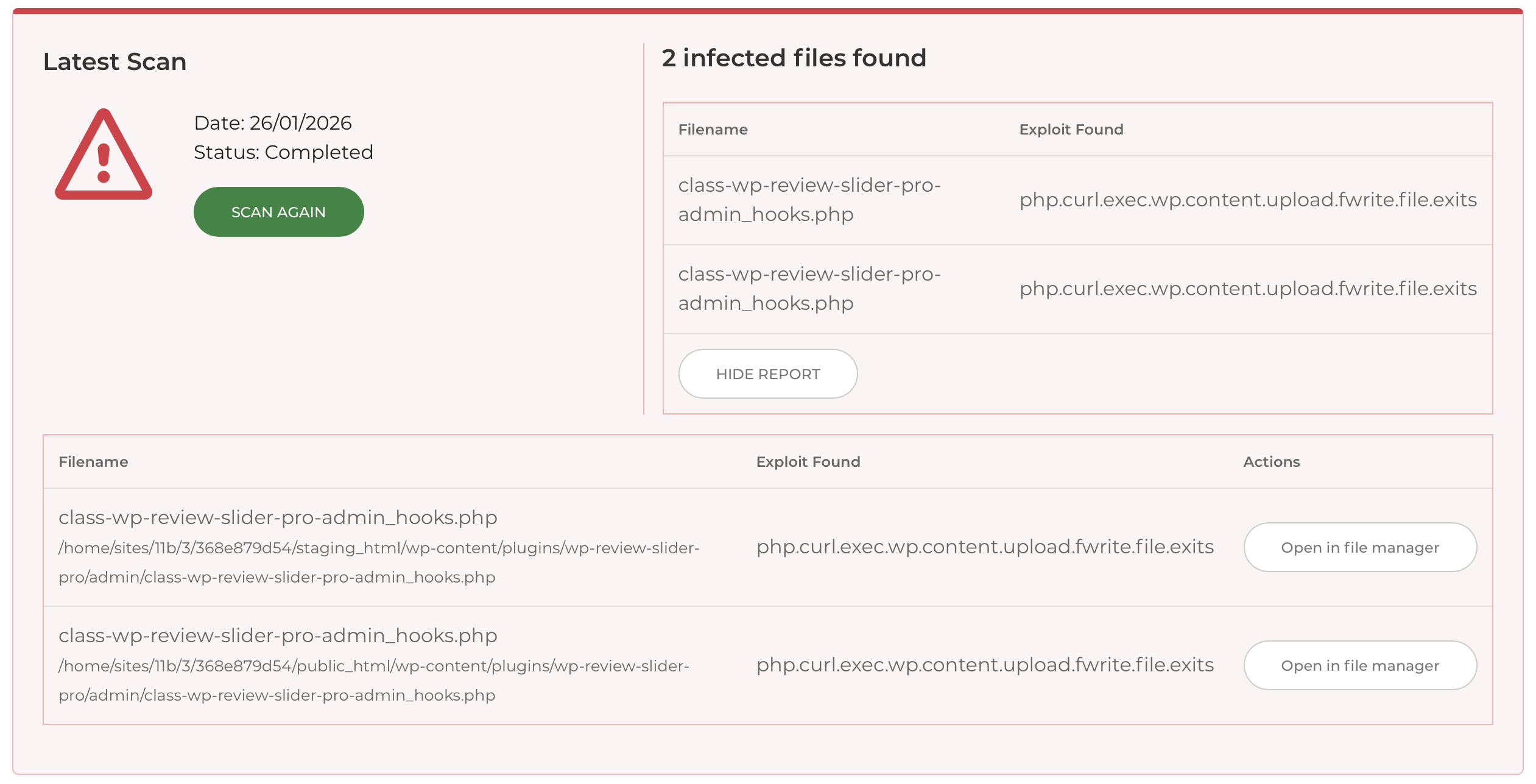Click the Actions column header
Screen dimensions: 1536x784
point(1271,462)
